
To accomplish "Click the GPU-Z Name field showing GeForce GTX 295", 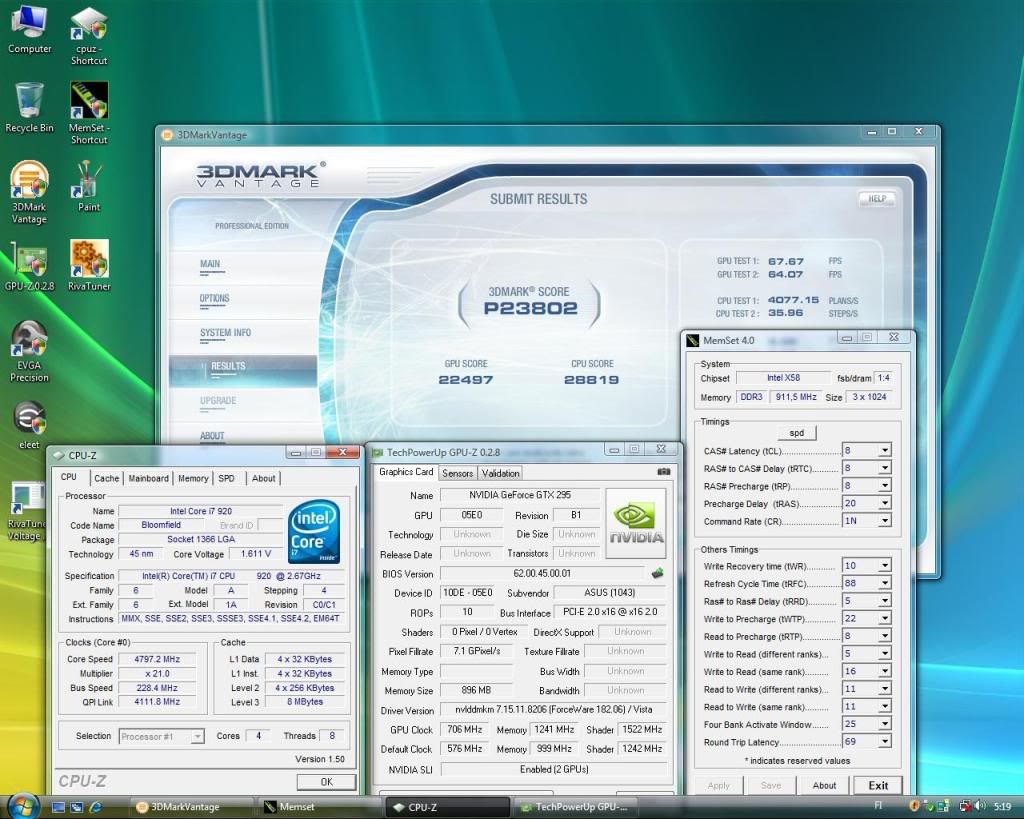I will point(520,495).
